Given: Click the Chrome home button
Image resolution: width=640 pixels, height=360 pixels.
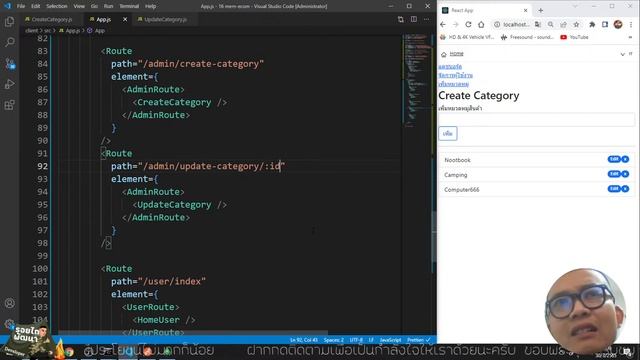Looking at the screenshot, I should pos(481,24).
